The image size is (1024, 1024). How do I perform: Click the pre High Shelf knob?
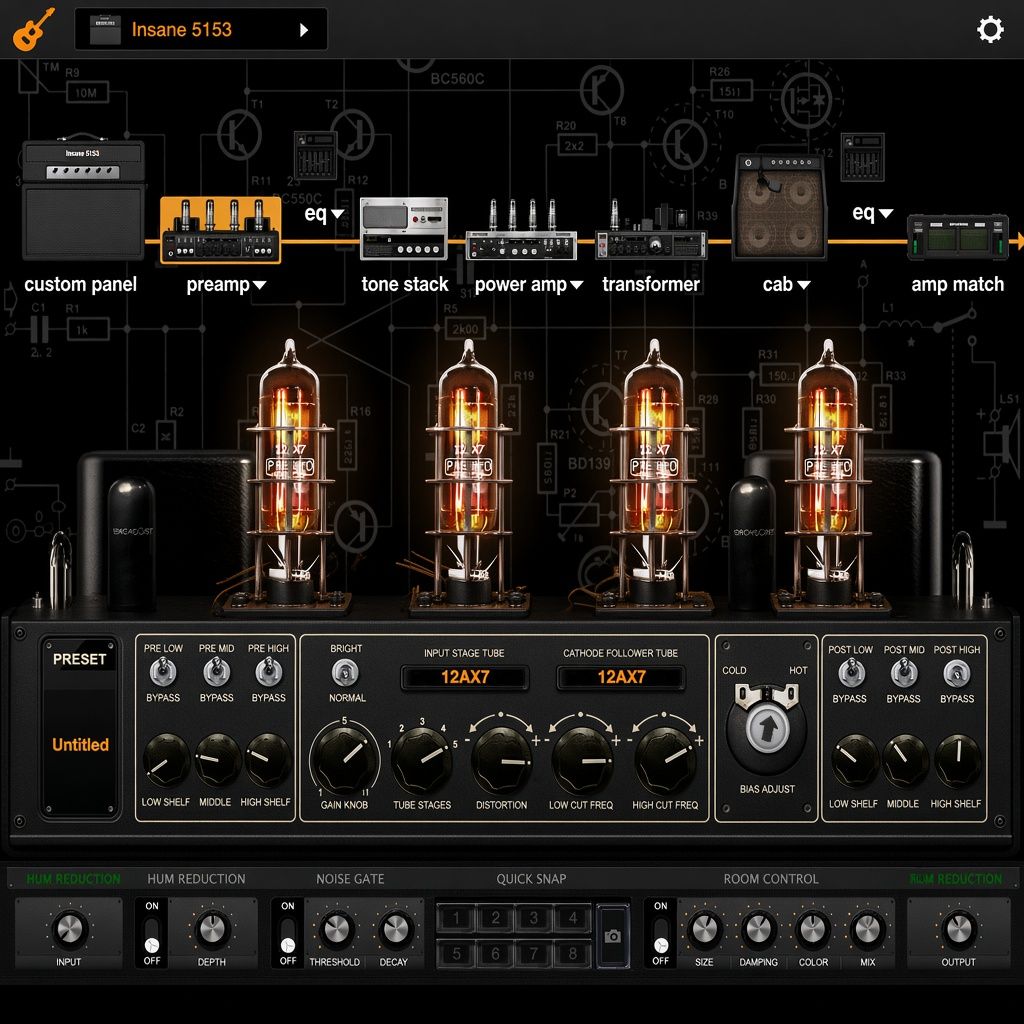pos(267,760)
